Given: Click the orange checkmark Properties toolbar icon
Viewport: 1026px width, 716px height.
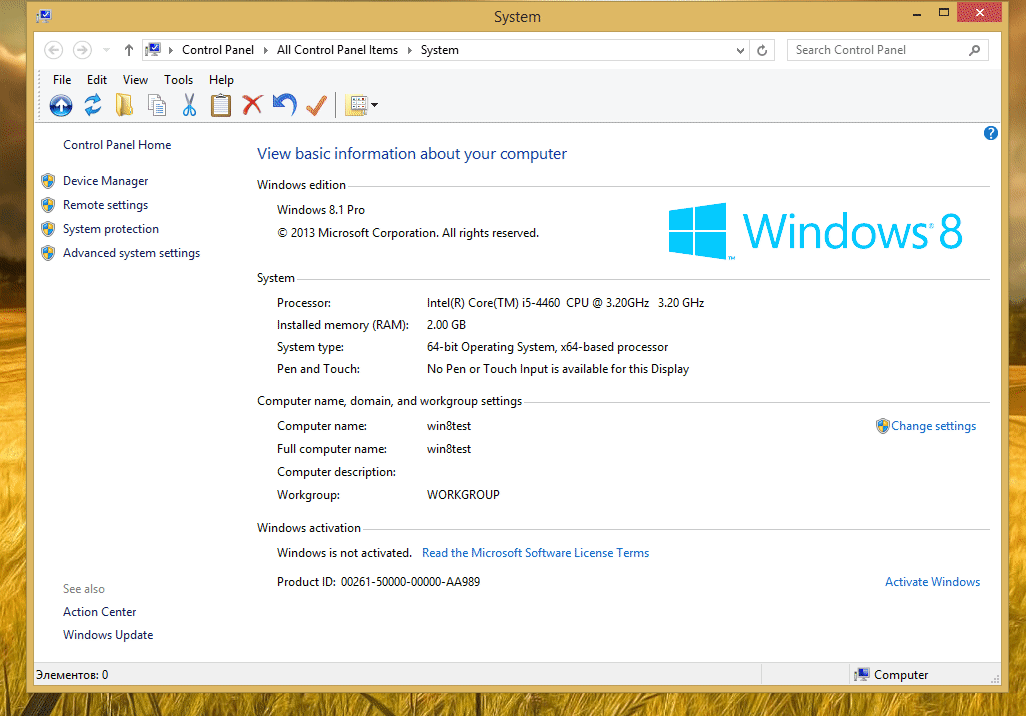Looking at the screenshot, I should pyautogui.click(x=317, y=105).
